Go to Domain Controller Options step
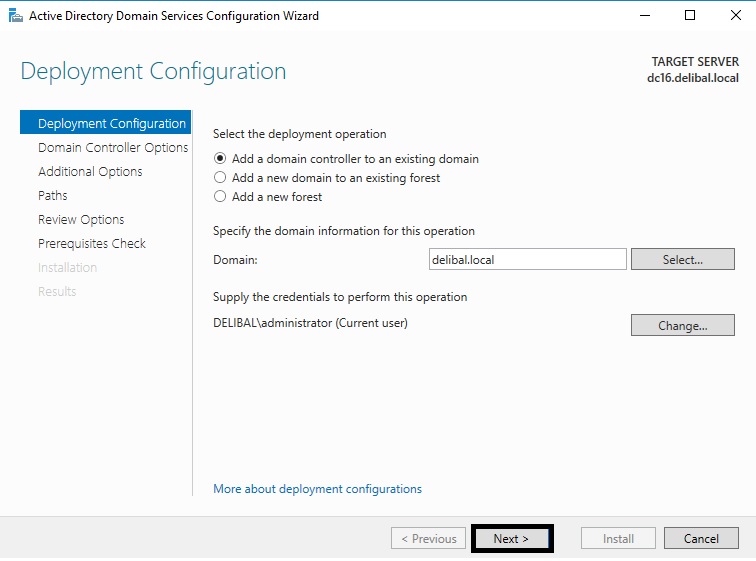This screenshot has width=756, height=561. (112, 148)
